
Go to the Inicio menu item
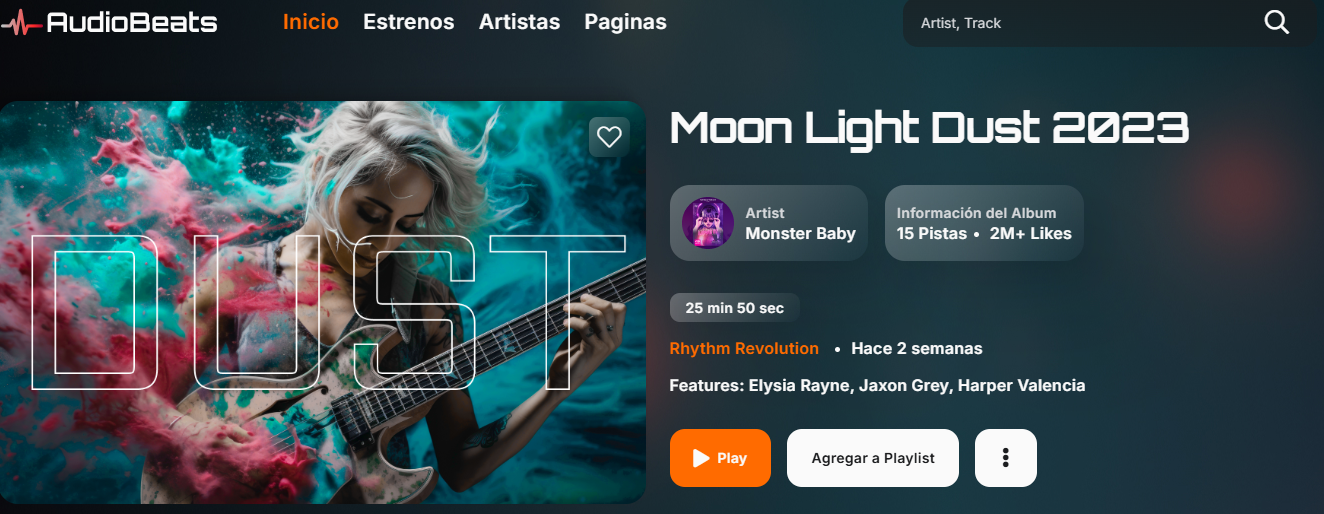(x=311, y=21)
